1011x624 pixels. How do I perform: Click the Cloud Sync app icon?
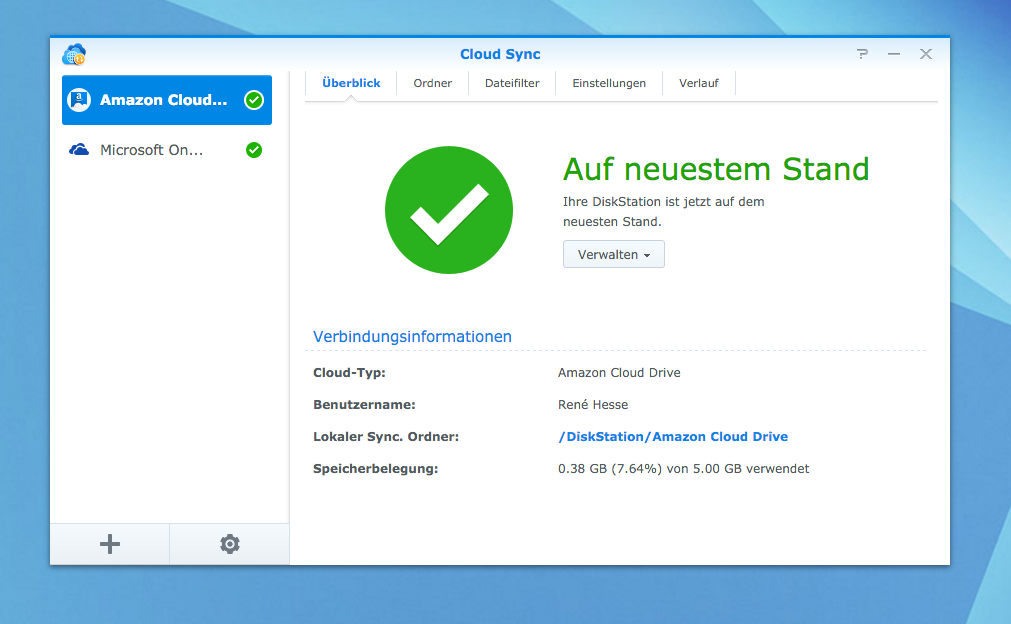tap(74, 55)
